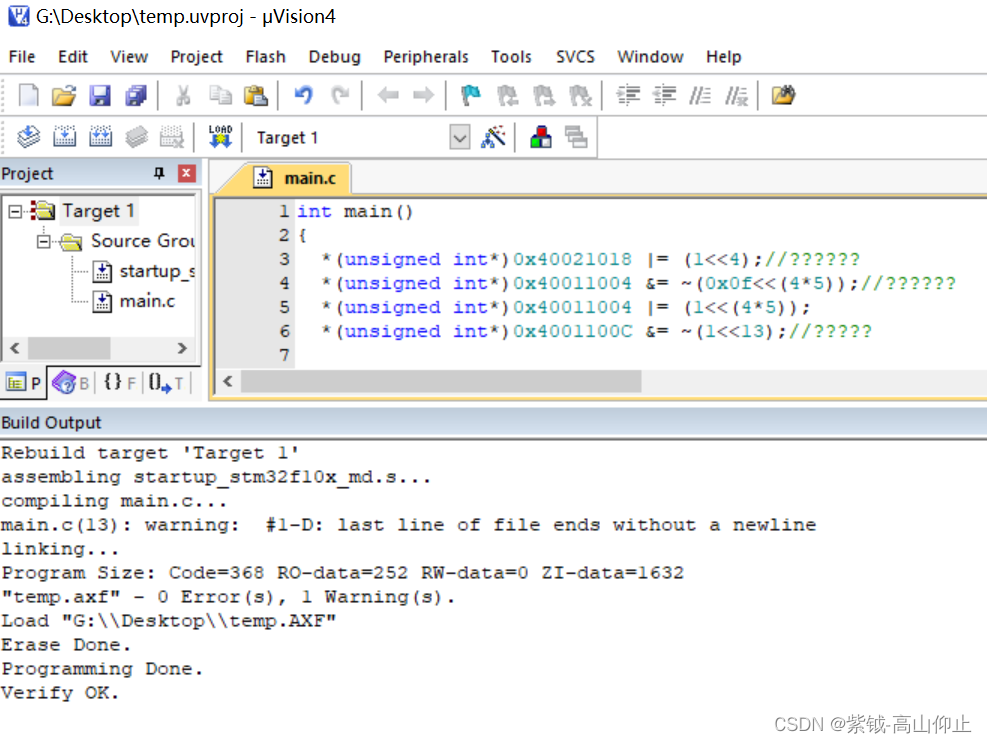The height and width of the screenshot is (743, 987).
Task: Toggle bookmark with the flag icon
Action: point(470,96)
